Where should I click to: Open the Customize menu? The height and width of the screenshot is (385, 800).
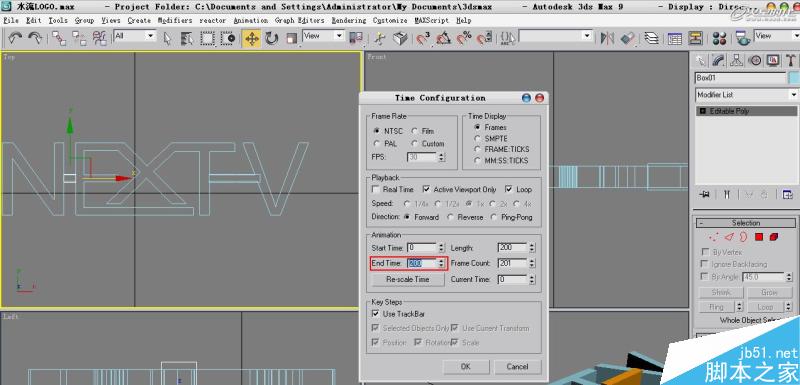(390, 20)
